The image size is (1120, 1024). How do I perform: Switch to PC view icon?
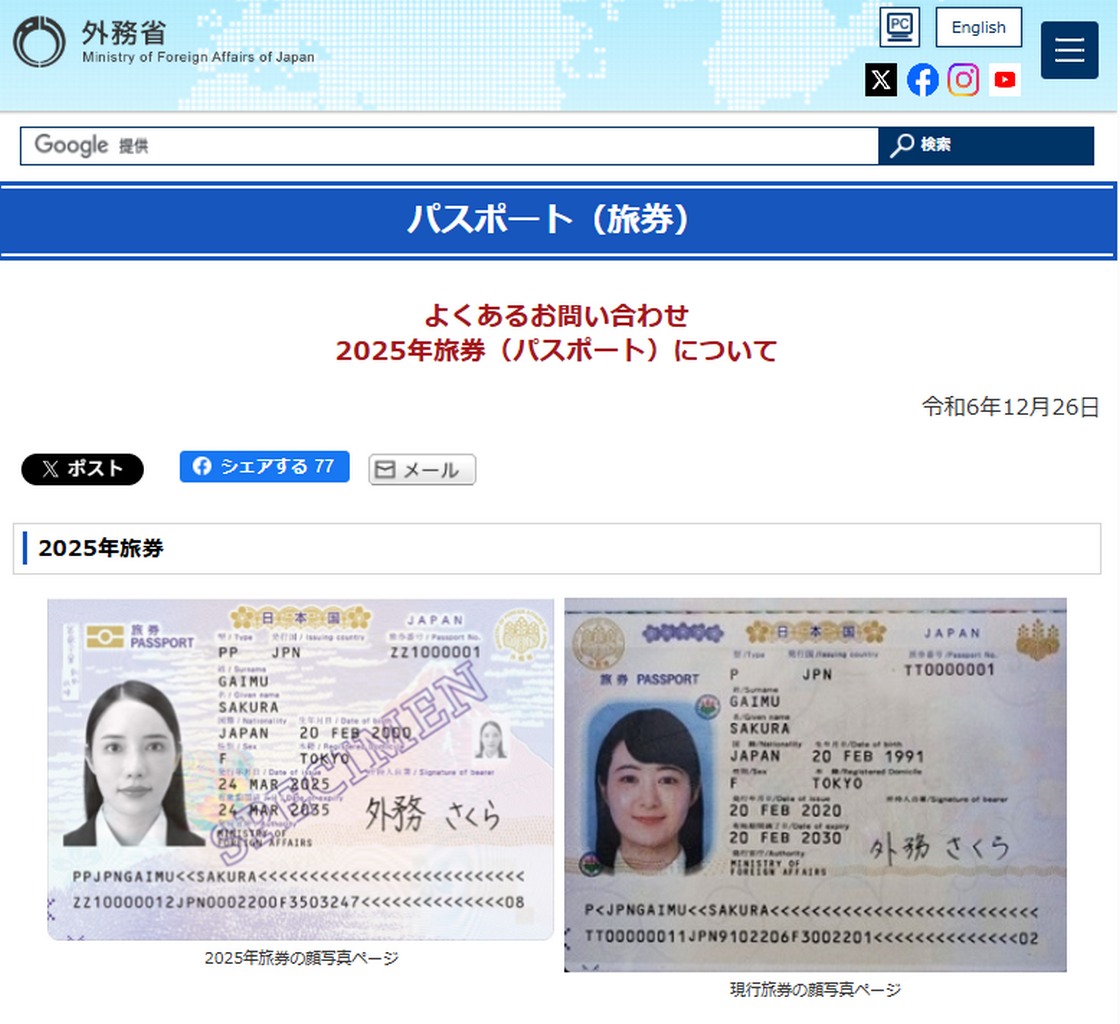point(899,27)
